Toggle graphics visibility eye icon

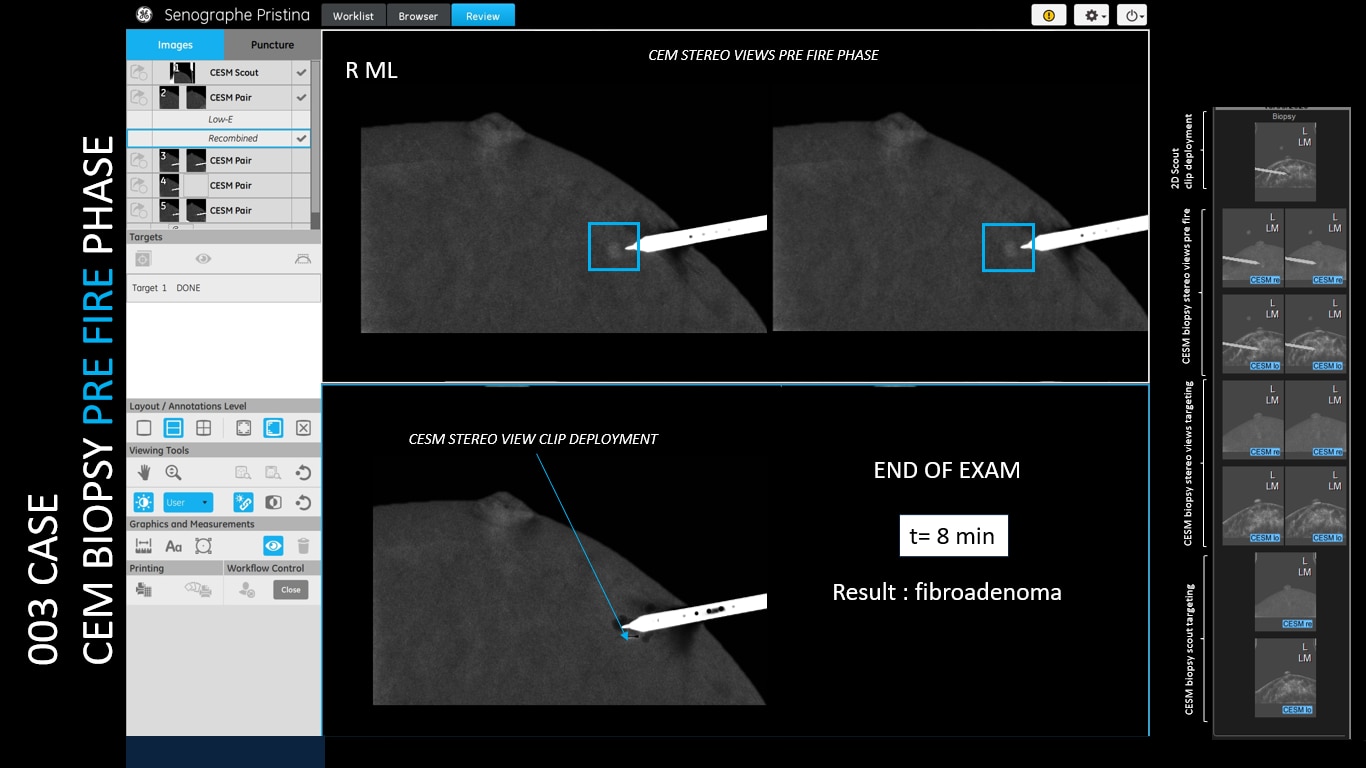point(273,546)
